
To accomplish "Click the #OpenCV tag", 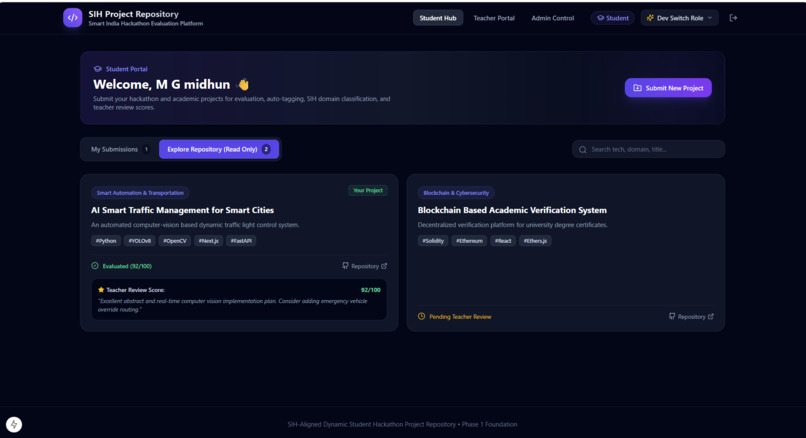I will coord(175,241).
